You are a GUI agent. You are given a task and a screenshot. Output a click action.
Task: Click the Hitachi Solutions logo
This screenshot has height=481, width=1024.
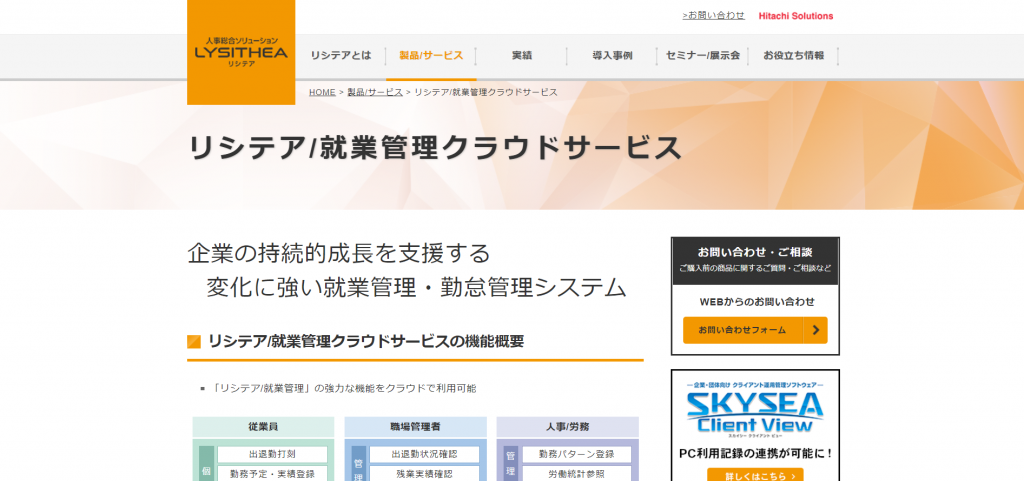tap(795, 16)
